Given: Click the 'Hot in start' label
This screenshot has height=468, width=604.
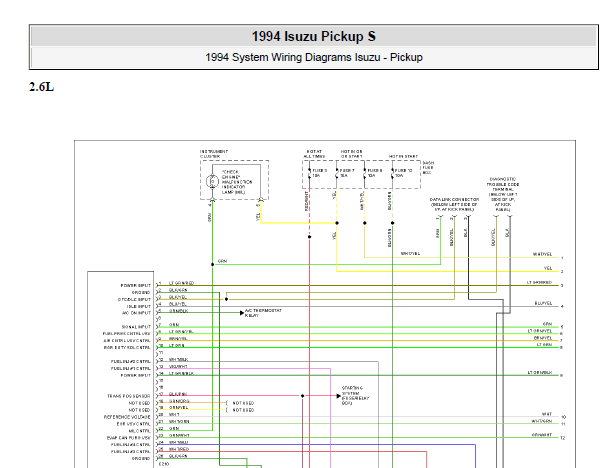Looking at the screenshot, I should coord(403,156).
